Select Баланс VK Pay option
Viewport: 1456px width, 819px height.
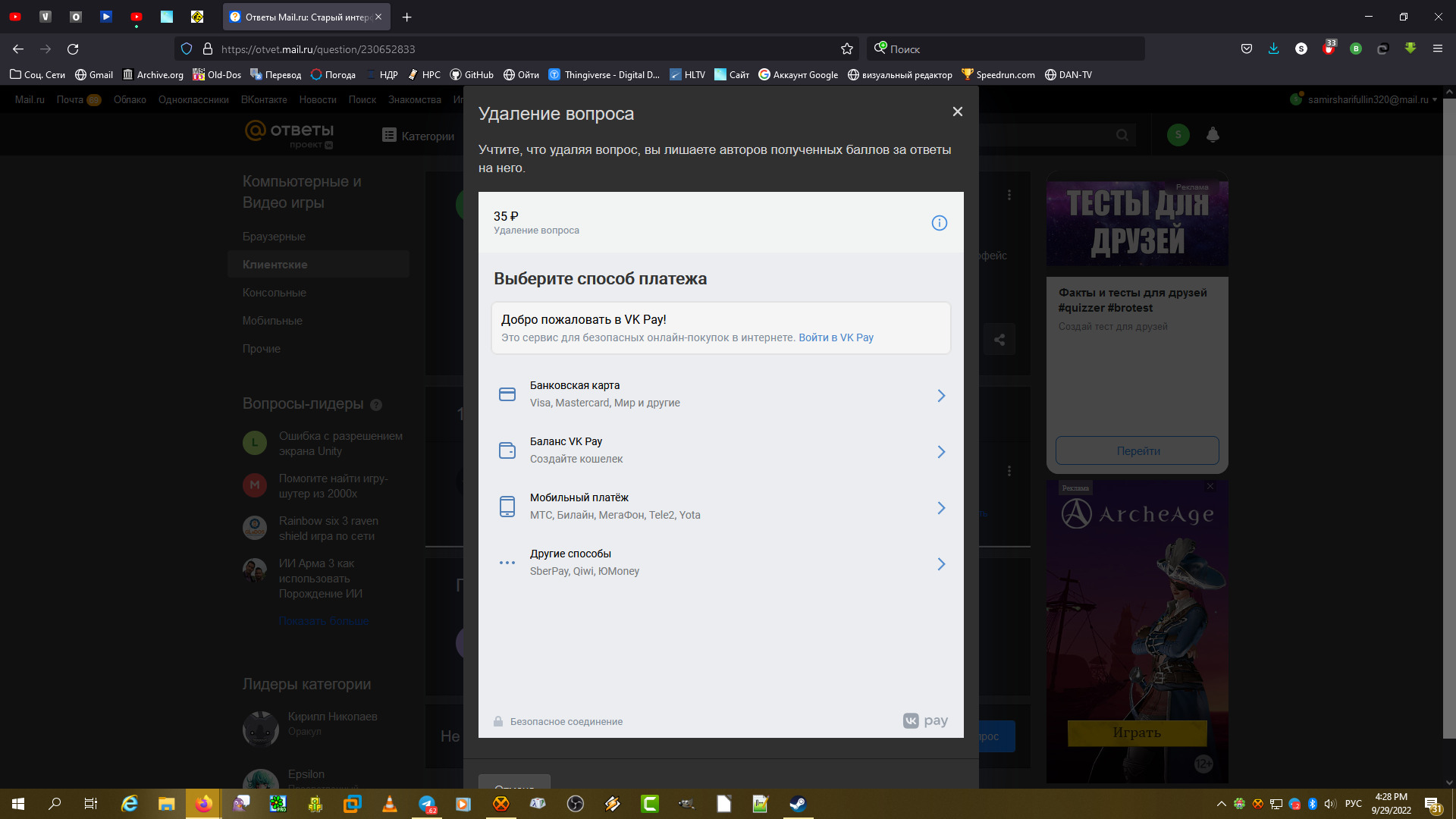[720, 450]
